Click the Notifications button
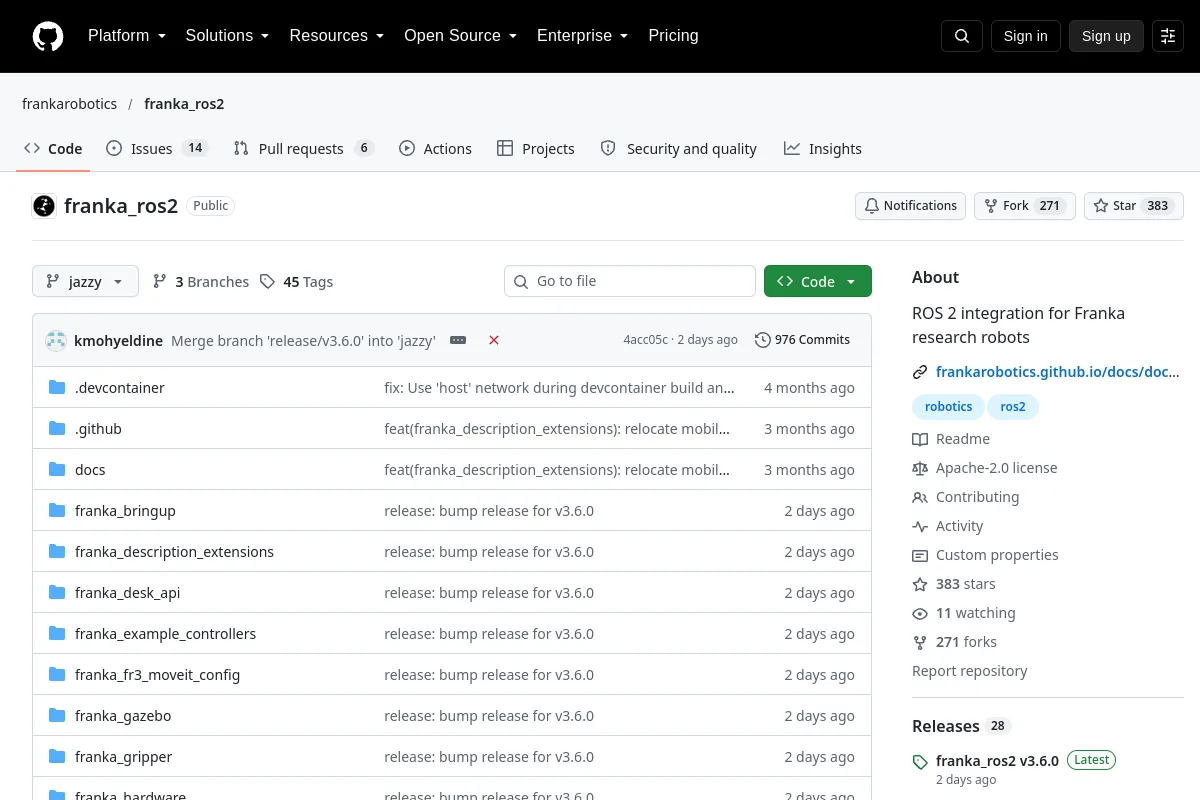 pos(910,206)
